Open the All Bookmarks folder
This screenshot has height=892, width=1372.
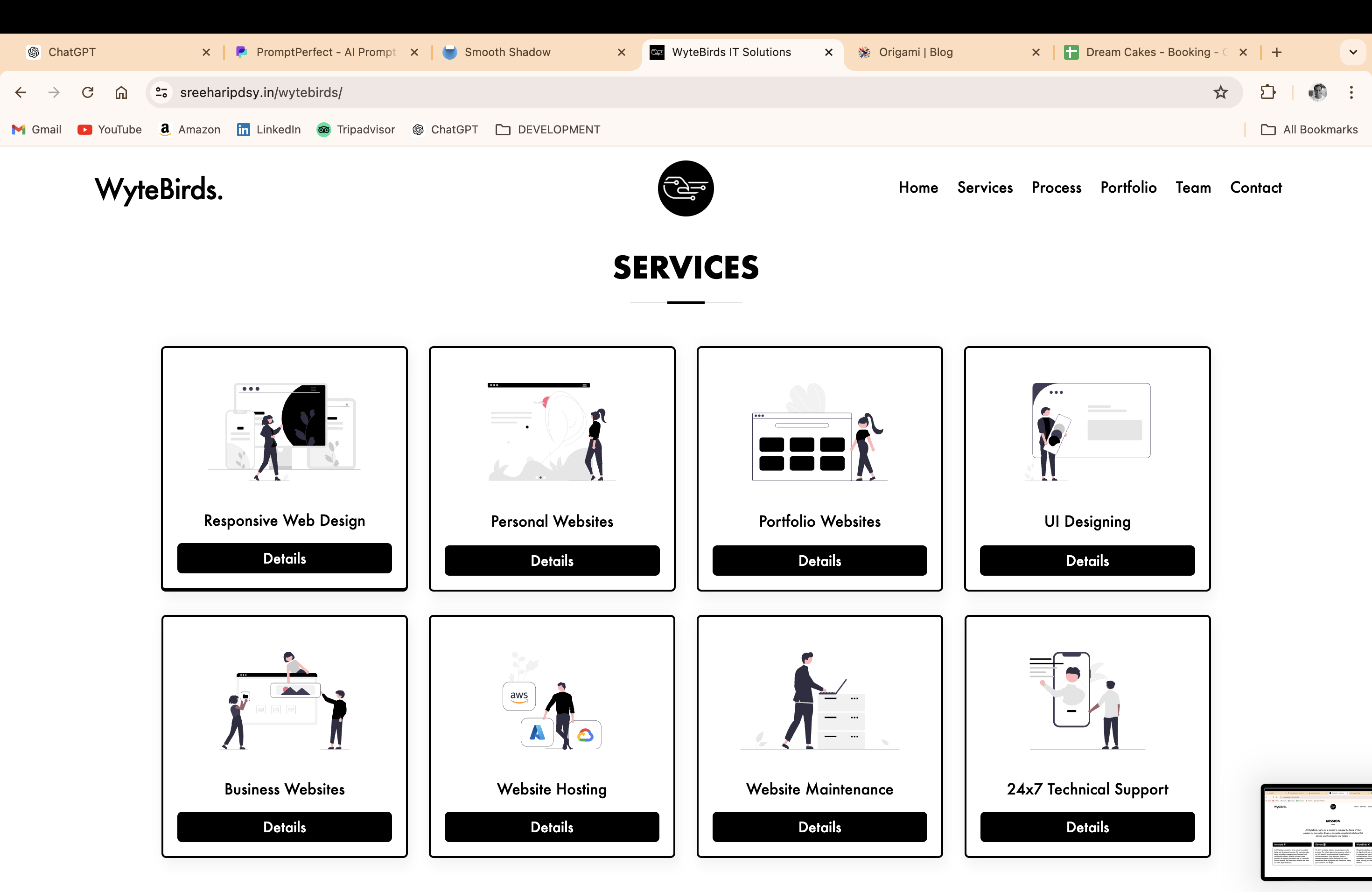tap(1309, 130)
